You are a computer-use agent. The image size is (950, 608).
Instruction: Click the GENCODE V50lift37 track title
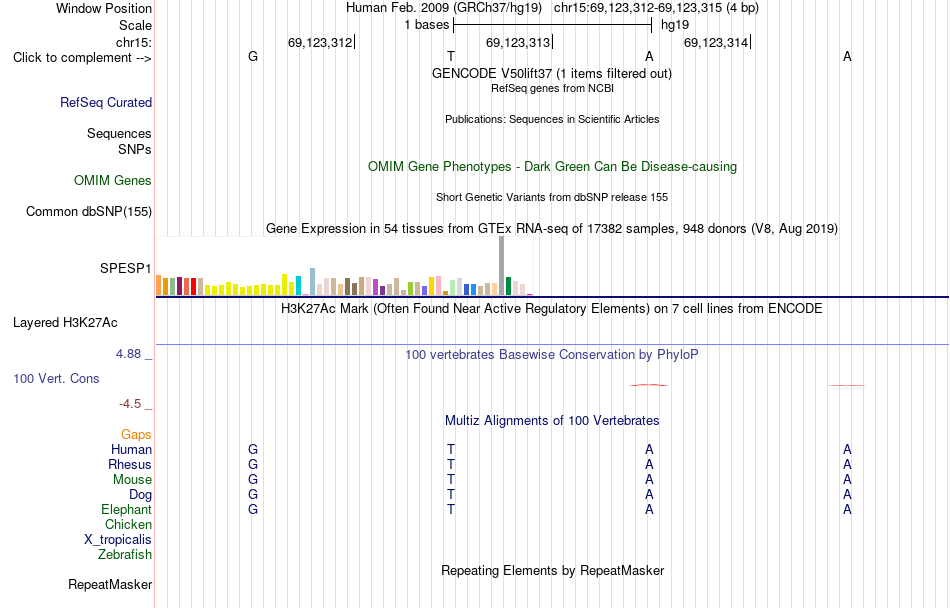pyautogui.click(x=552, y=73)
